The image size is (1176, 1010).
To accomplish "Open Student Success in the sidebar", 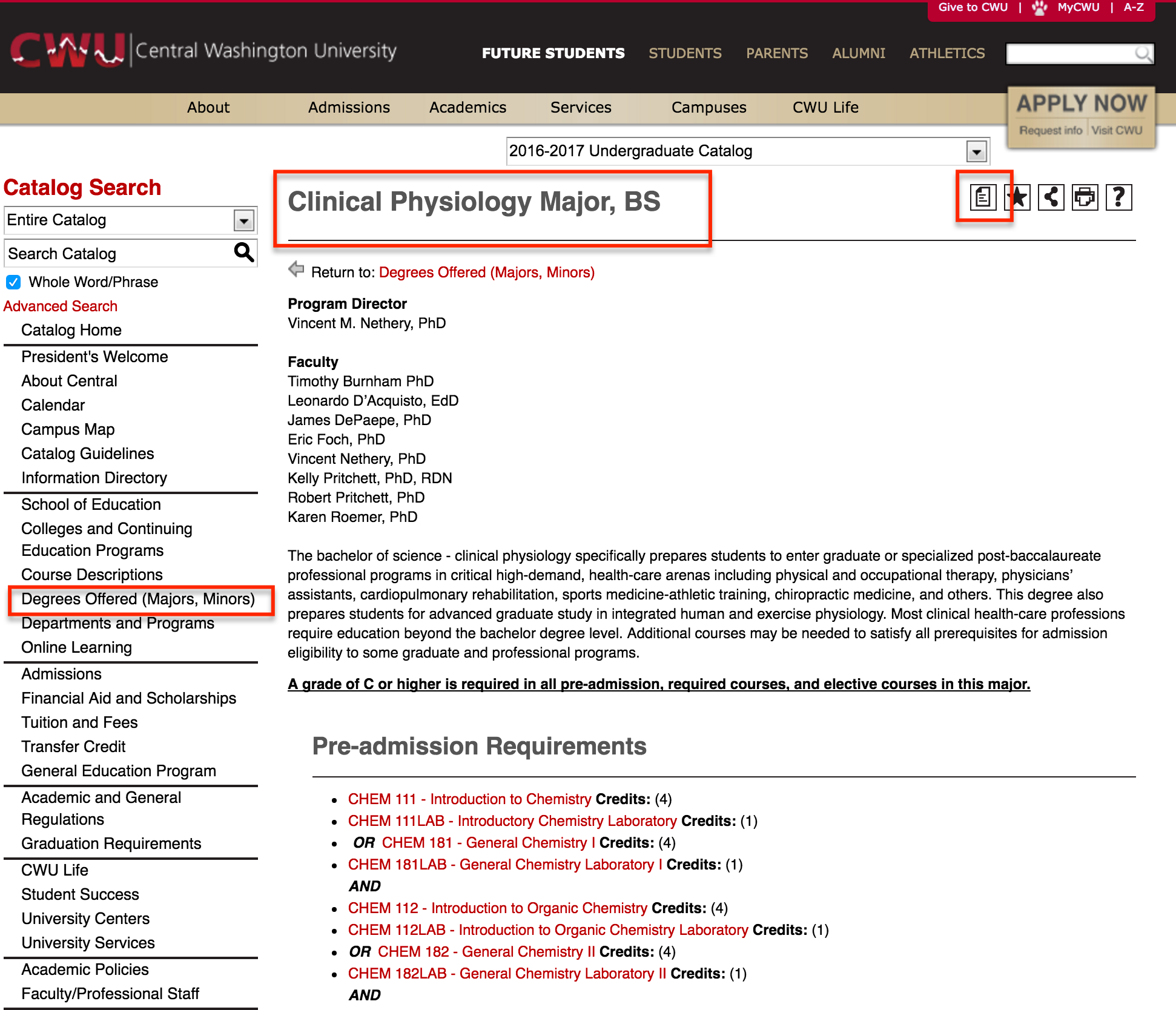I will (80, 894).
